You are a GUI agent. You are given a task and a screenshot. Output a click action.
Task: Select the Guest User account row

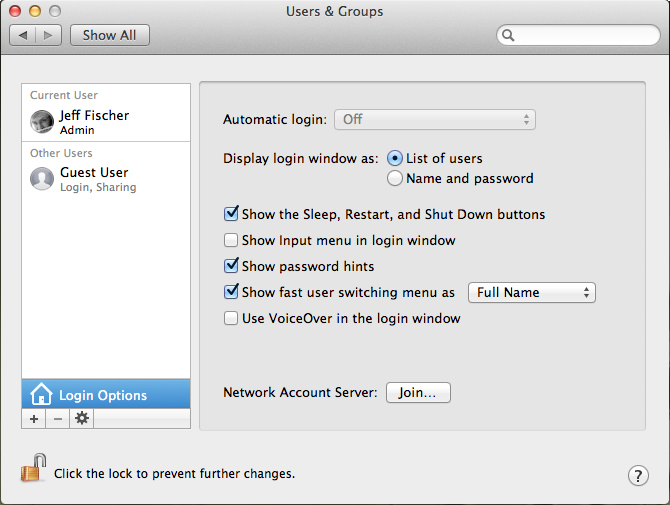coord(106,179)
